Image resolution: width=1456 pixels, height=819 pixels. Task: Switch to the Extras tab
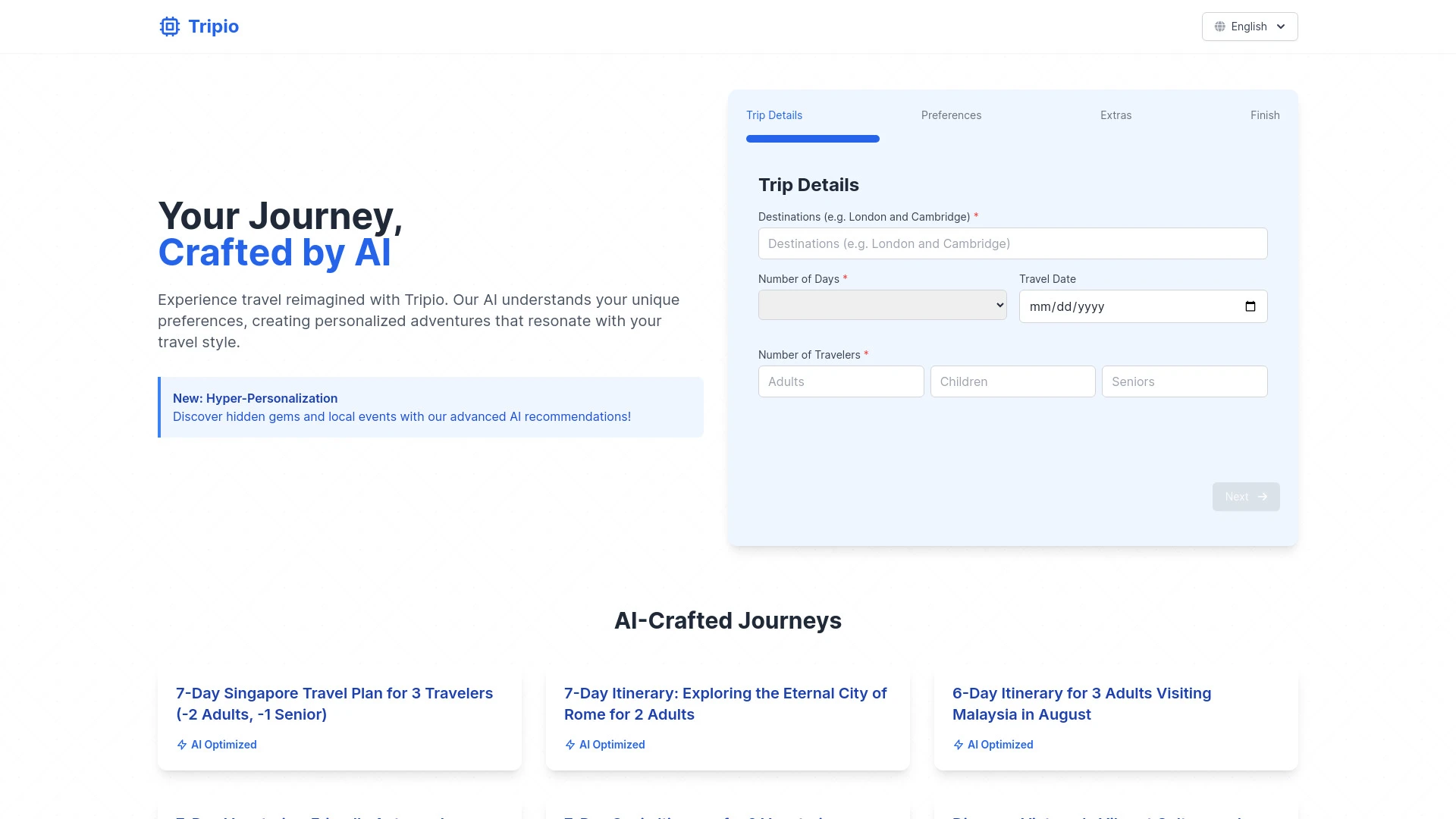click(x=1116, y=114)
